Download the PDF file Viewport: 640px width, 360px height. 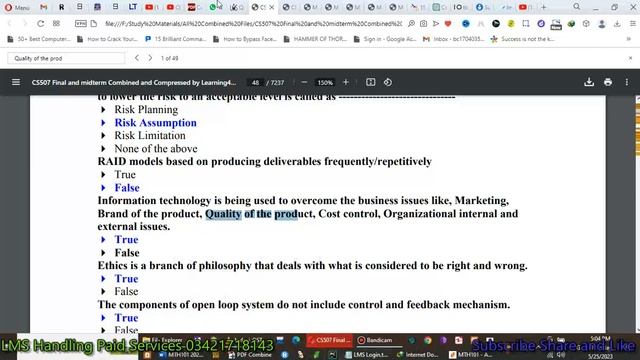pyautogui.click(x=589, y=82)
